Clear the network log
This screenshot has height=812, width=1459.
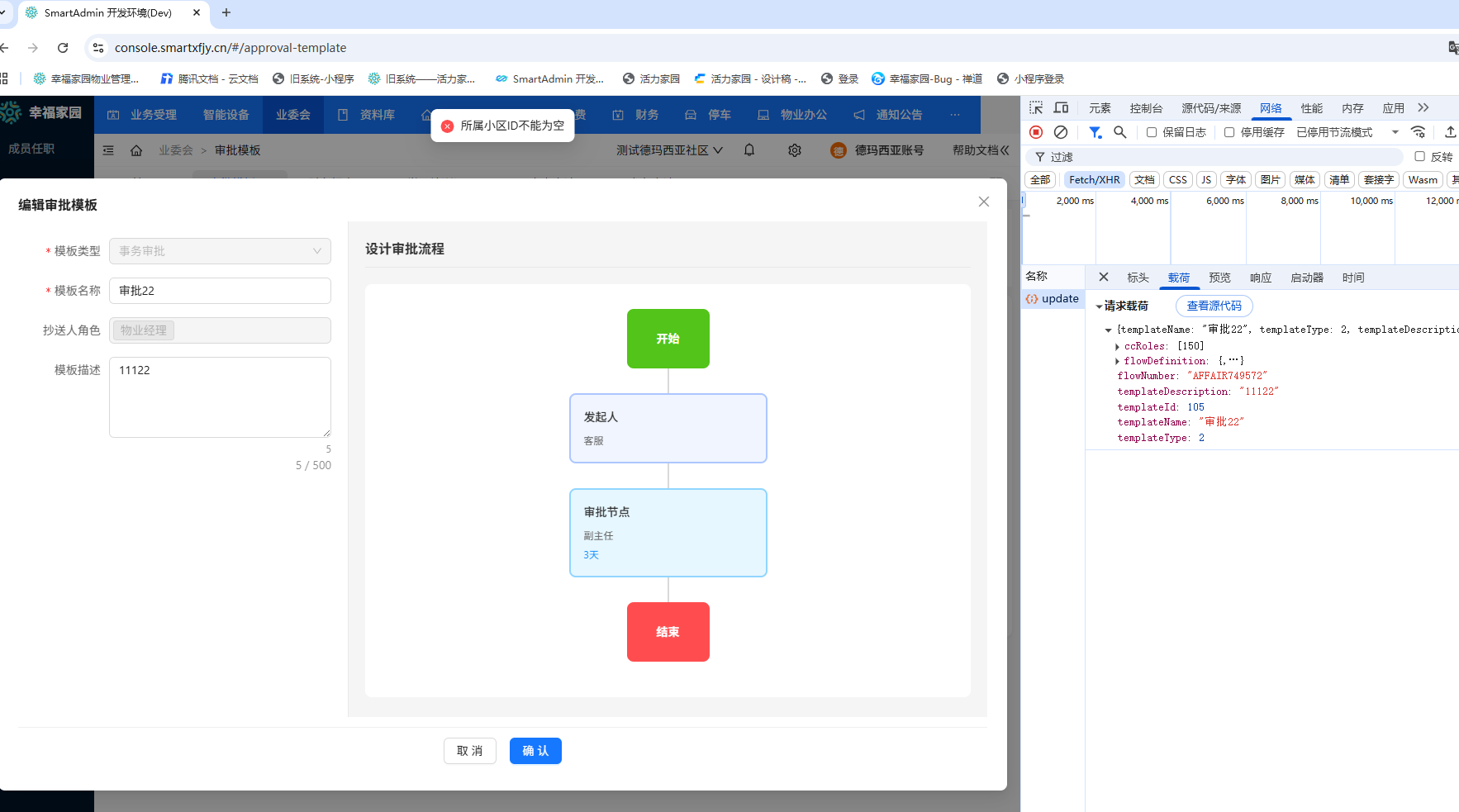pos(1061,132)
